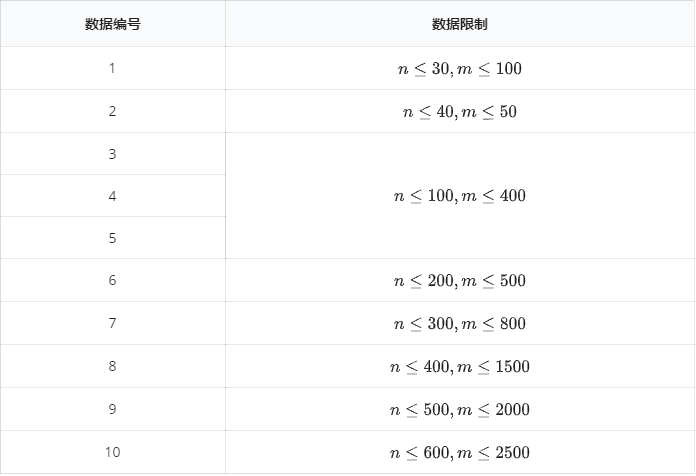Click the row number 3 cell
This screenshot has height=476, width=696.
(x=112, y=154)
